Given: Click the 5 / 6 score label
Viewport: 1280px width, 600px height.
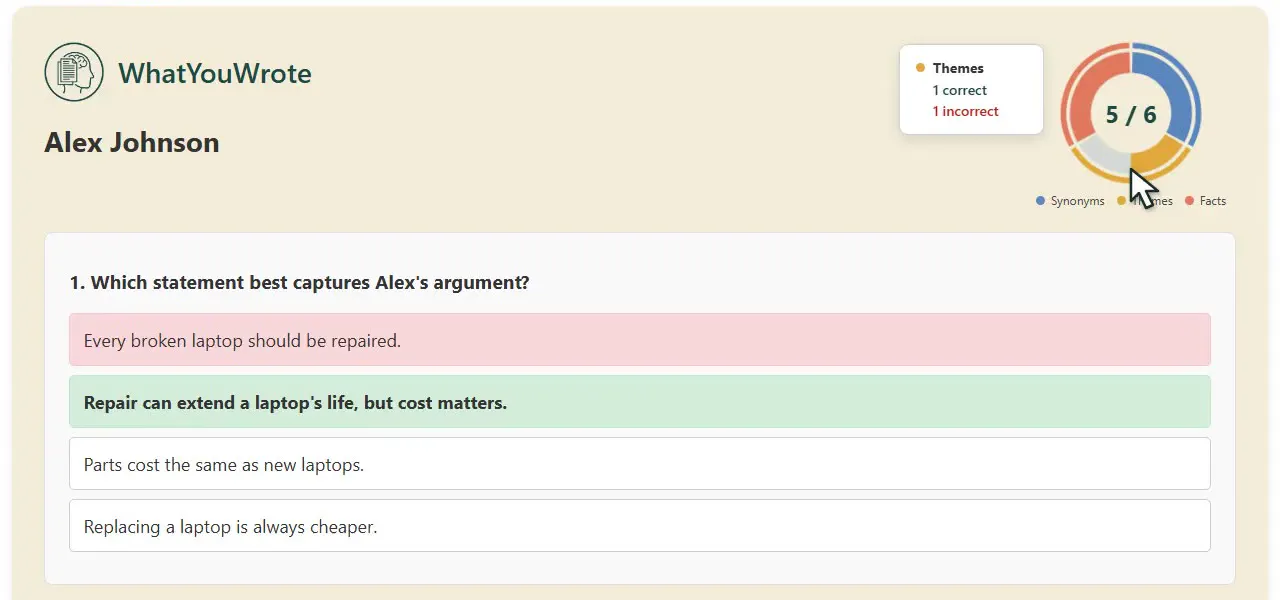Looking at the screenshot, I should (1131, 114).
